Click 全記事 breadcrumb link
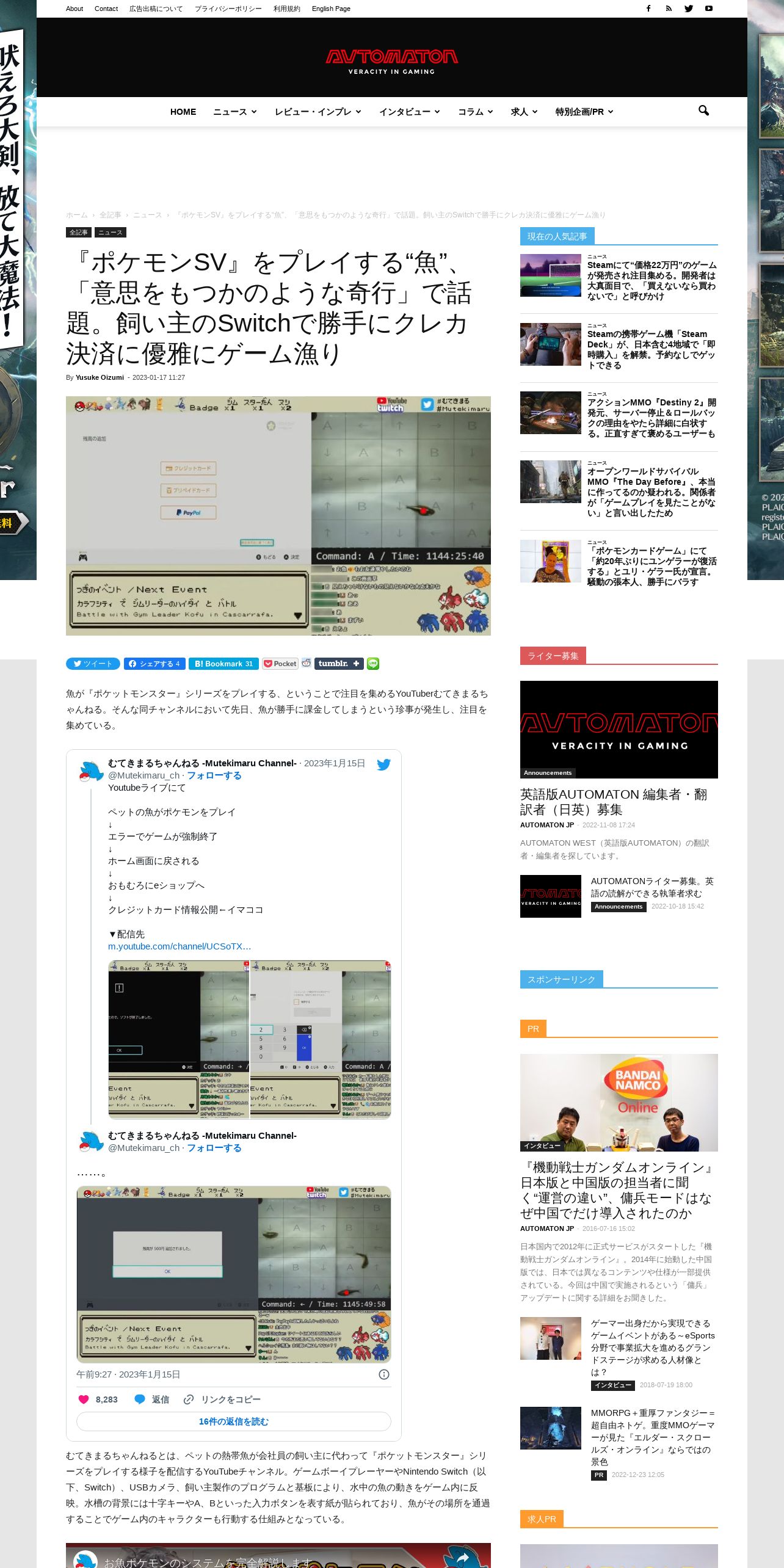This screenshot has height=1568, width=784. (x=110, y=215)
